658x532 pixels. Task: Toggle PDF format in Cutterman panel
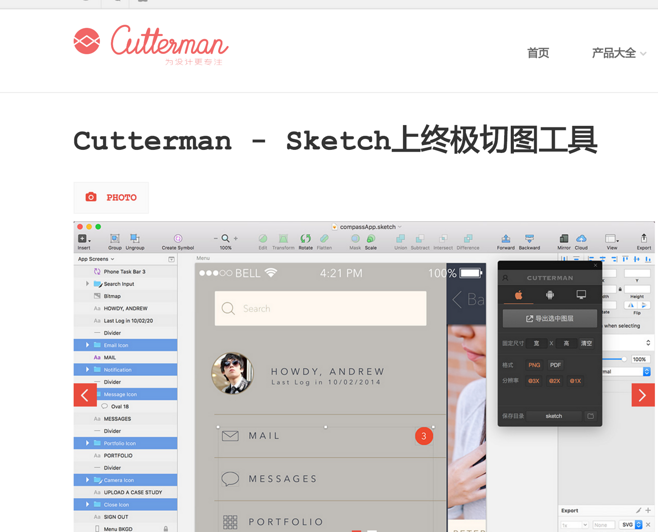(555, 365)
